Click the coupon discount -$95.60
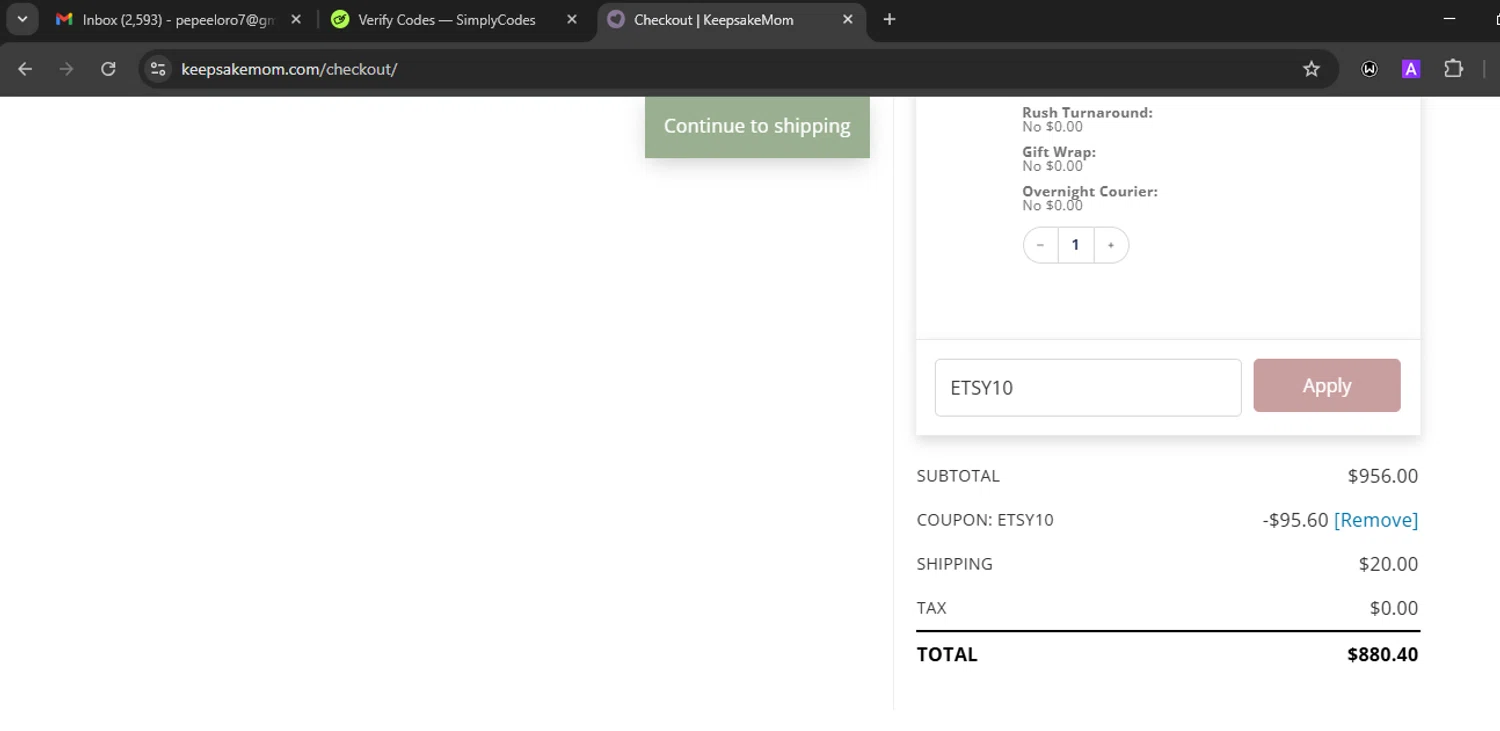 point(1296,520)
